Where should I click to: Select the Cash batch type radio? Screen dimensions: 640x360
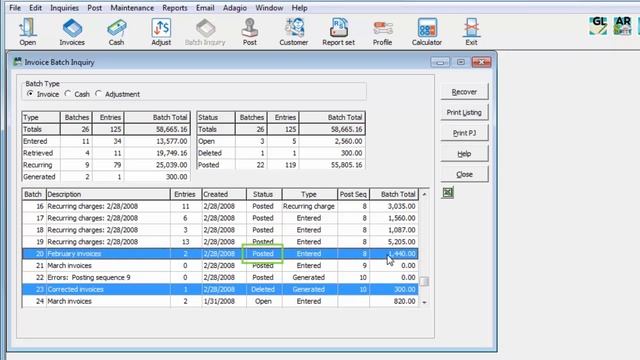point(68,94)
